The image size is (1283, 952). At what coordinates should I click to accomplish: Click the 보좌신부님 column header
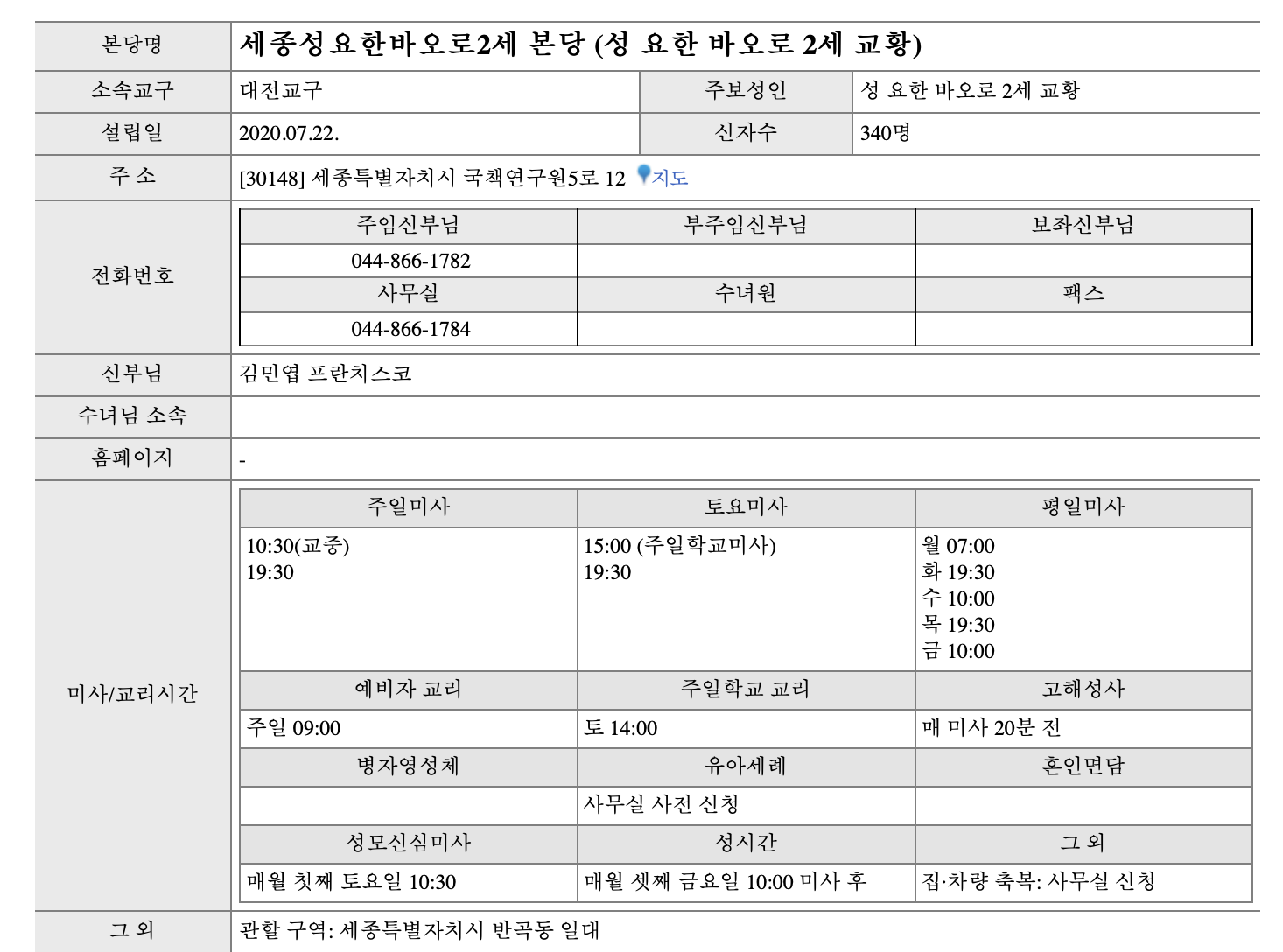(x=1083, y=226)
